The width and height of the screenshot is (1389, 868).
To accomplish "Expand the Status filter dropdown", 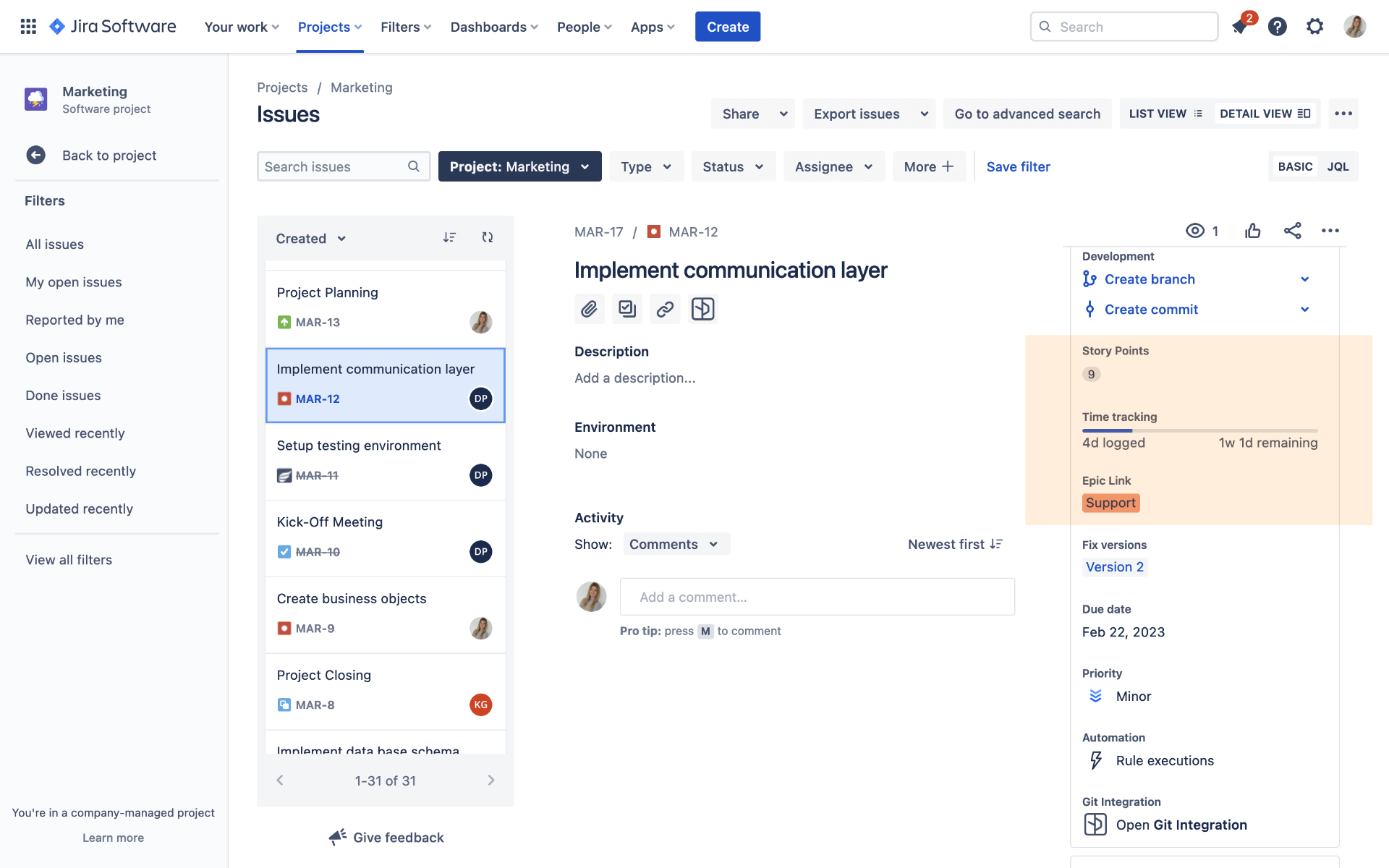I will pos(733,166).
